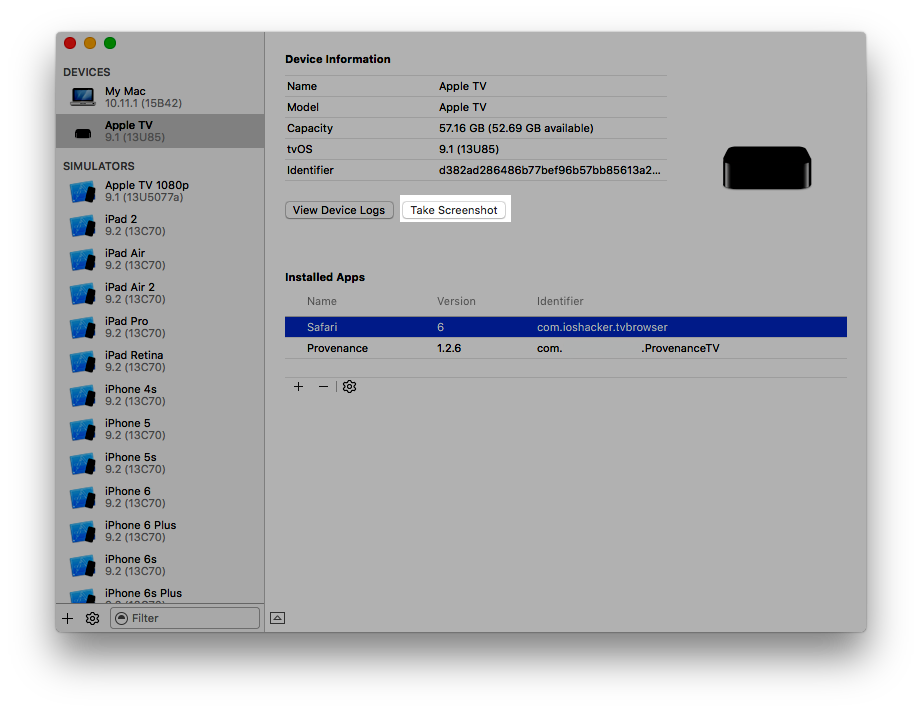Select iPad Pro simulator row

coord(160,328)
